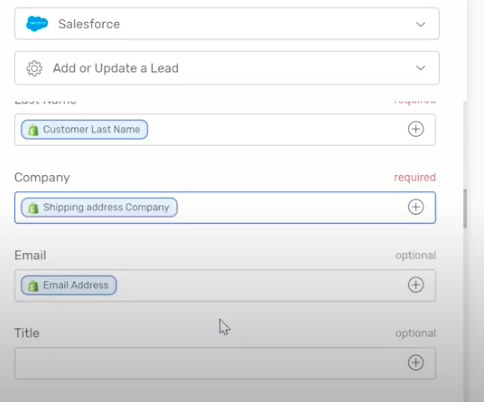Click the Company field label

pyautogui.click(x=42, y=178)
